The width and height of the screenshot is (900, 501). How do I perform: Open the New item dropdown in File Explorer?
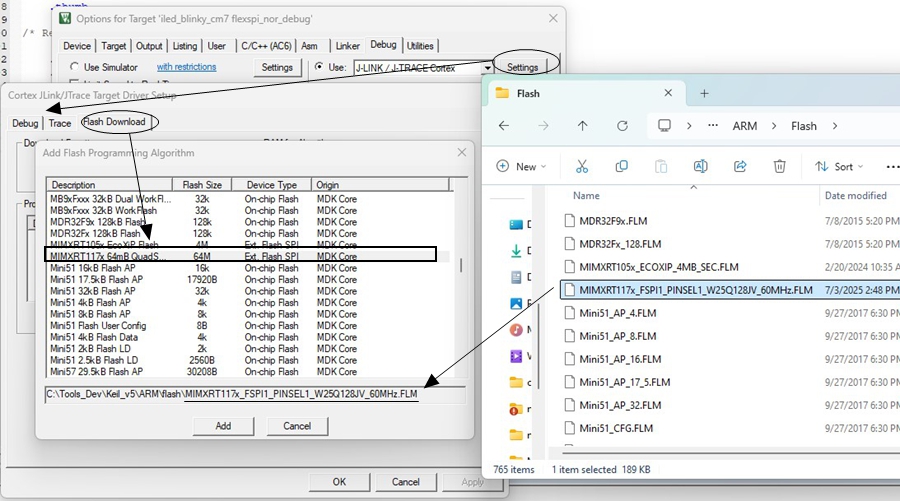[521, 166]
